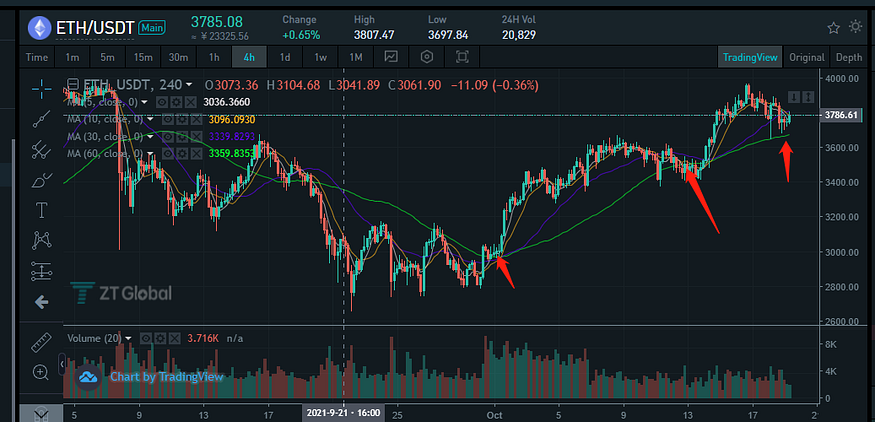
Task: Hide the MA 10 indicator eye icon
Action: [x=167, y=119]
